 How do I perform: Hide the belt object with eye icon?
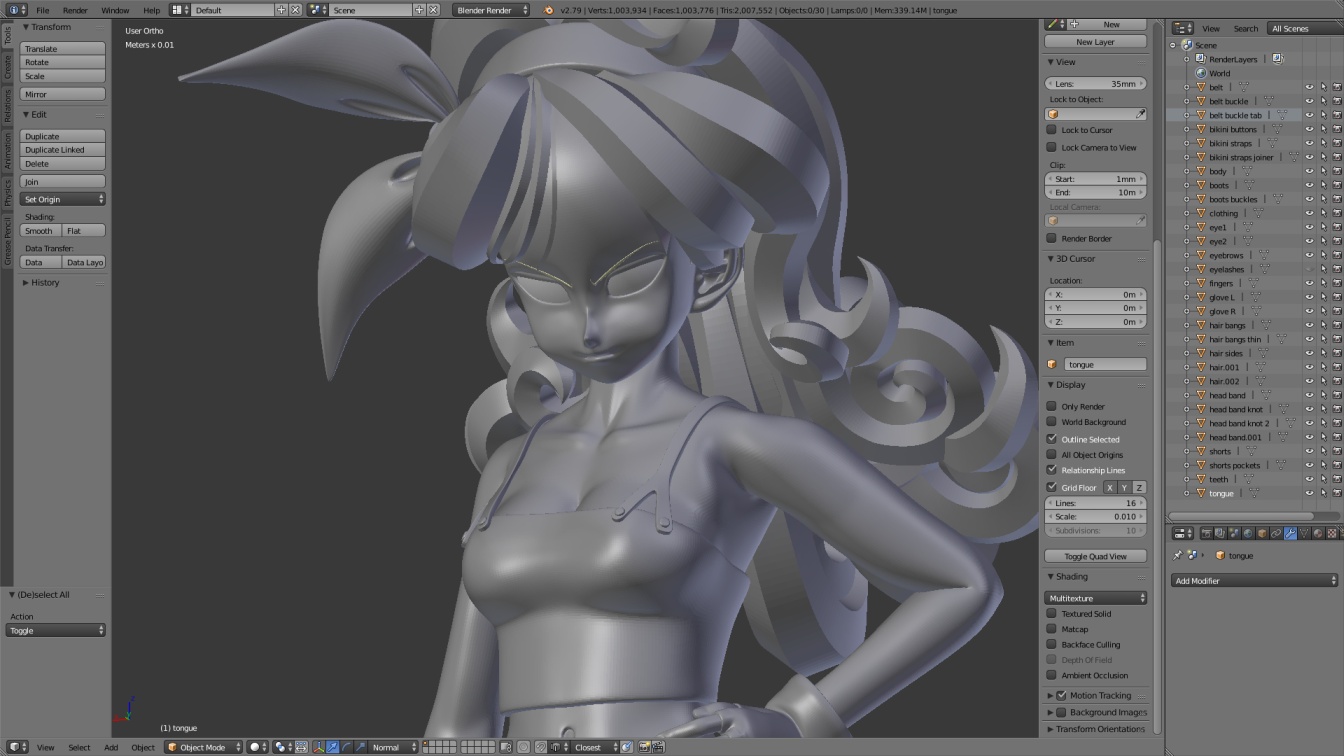pos(1309,87)
